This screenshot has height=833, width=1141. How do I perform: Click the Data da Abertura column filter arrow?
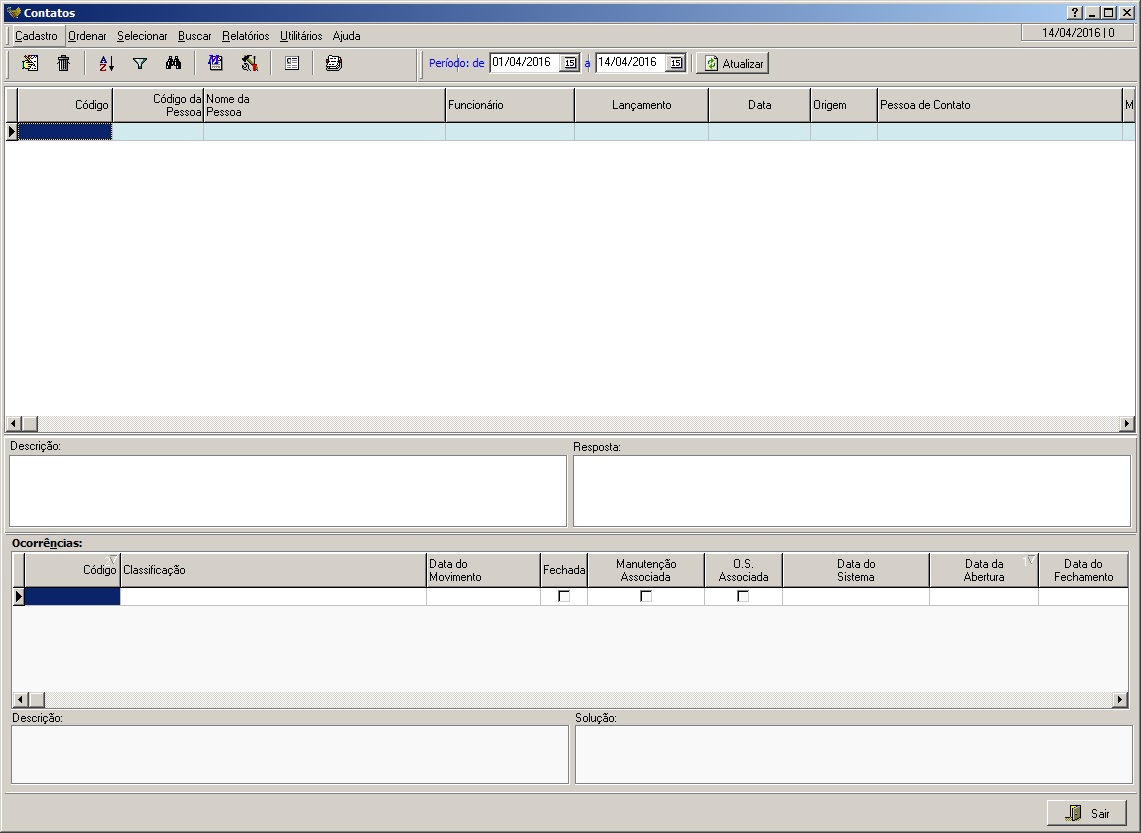click(1030, 560)
